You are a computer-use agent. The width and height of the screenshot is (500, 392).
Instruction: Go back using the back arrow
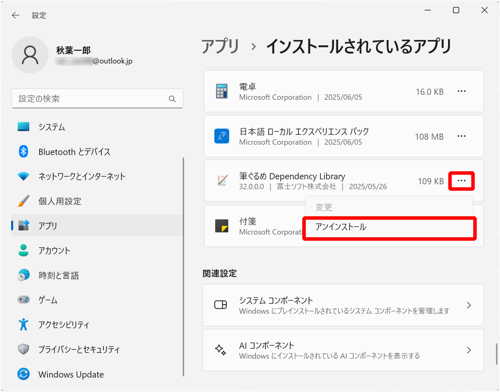click(x=16, y=15)
